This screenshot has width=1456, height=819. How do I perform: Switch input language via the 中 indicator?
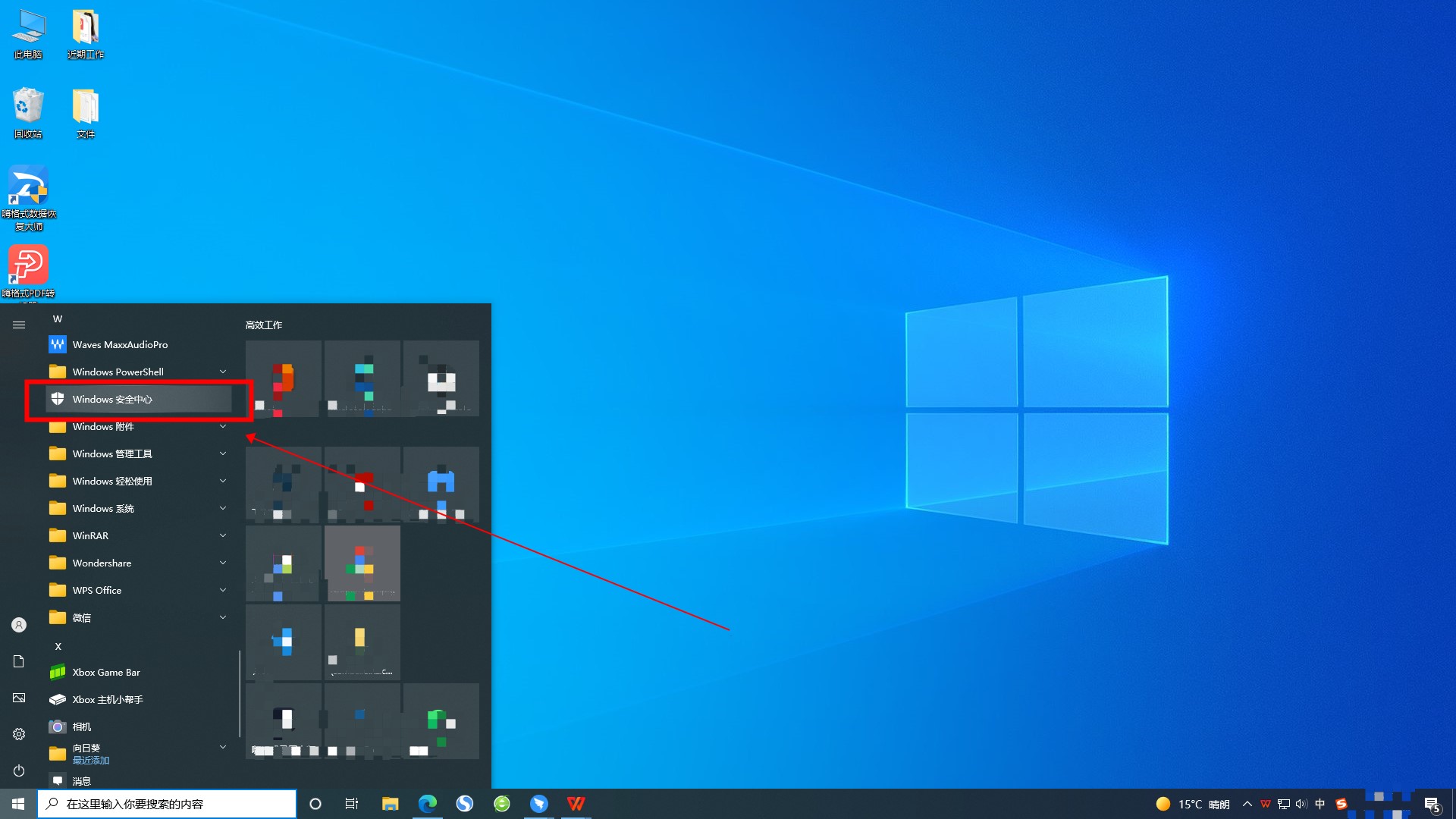(1320, 803)
